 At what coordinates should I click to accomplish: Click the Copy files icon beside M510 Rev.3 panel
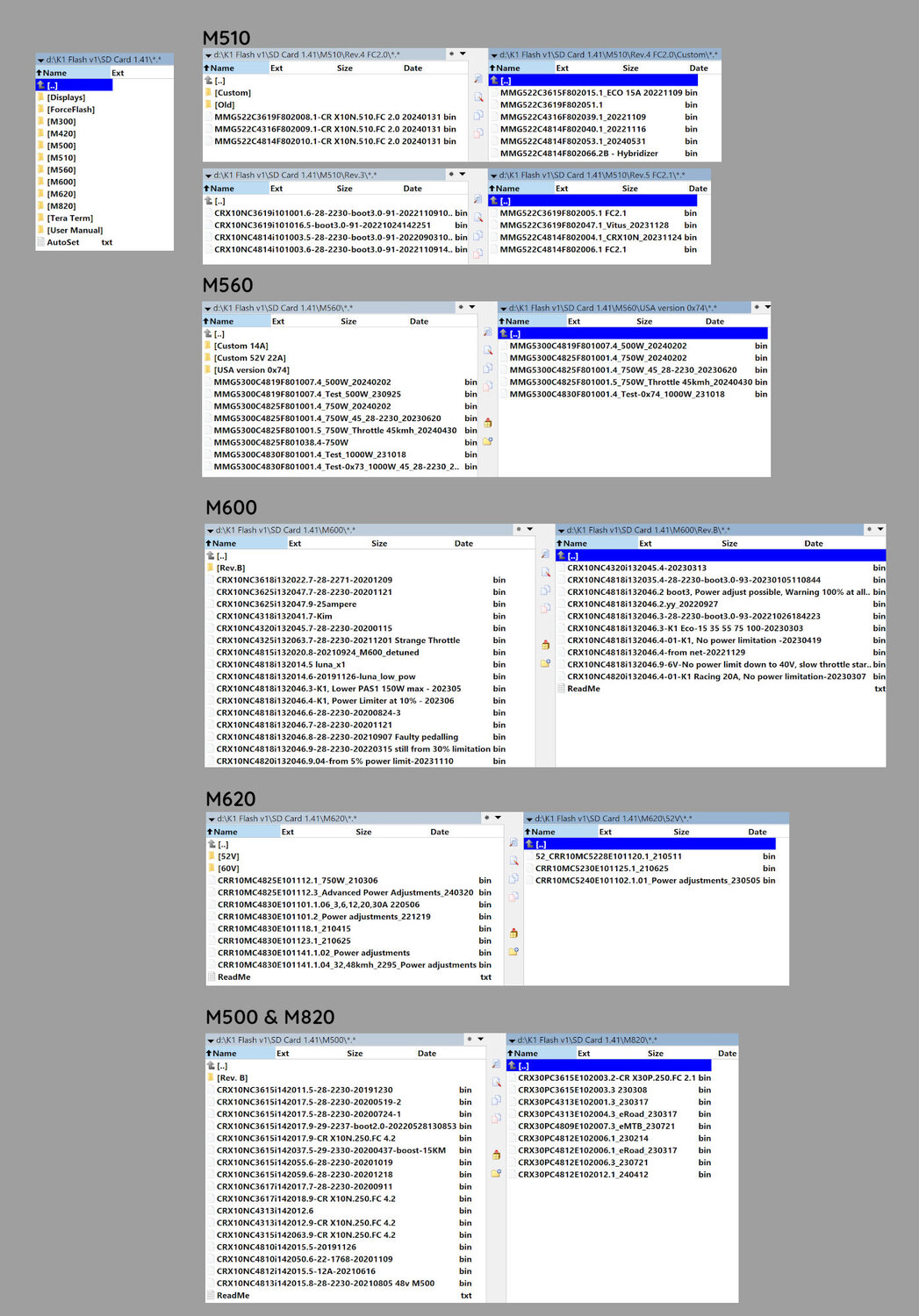click(478, 236)
